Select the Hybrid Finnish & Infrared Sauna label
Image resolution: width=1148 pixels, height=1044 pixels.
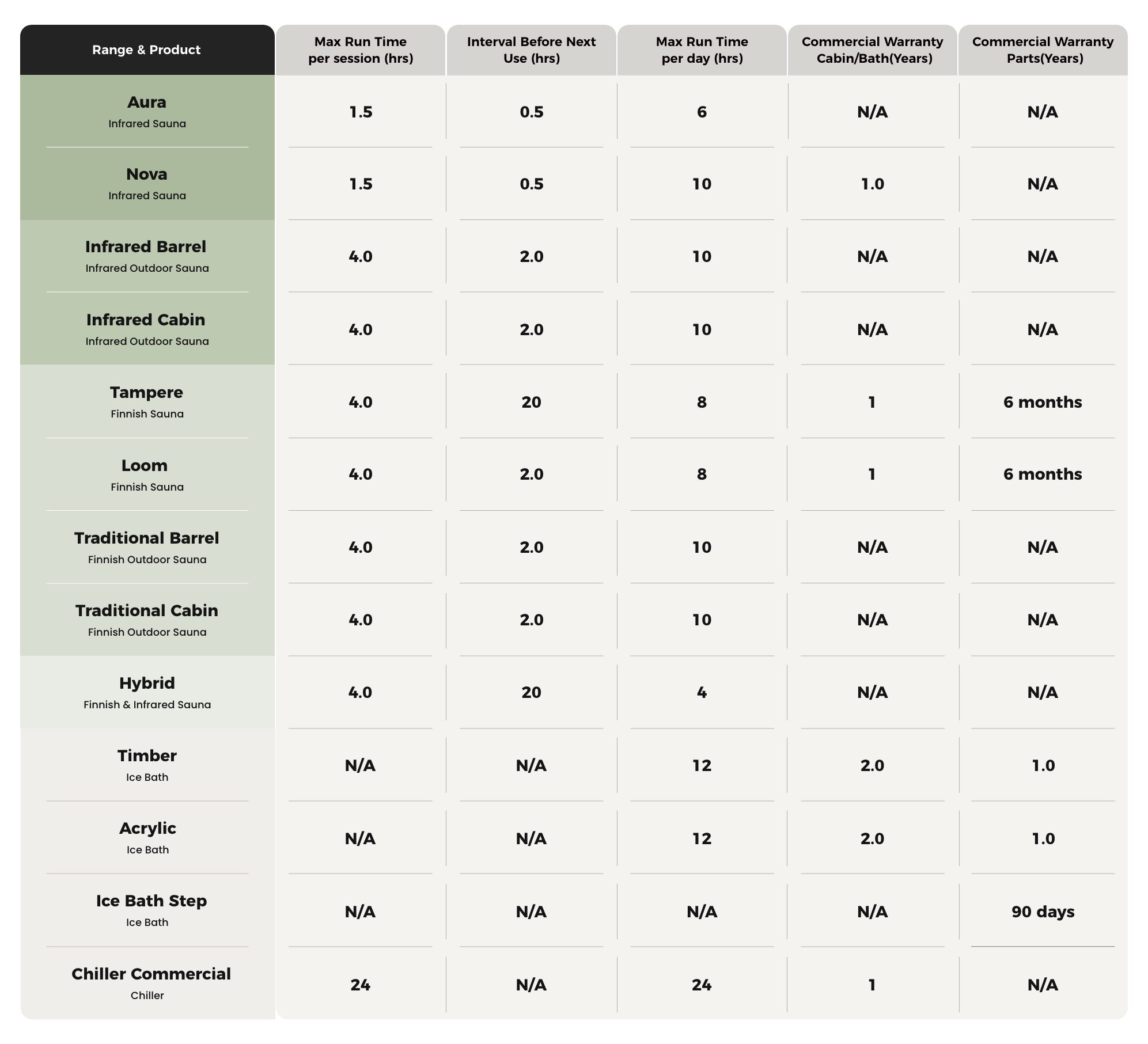(147, 692)
